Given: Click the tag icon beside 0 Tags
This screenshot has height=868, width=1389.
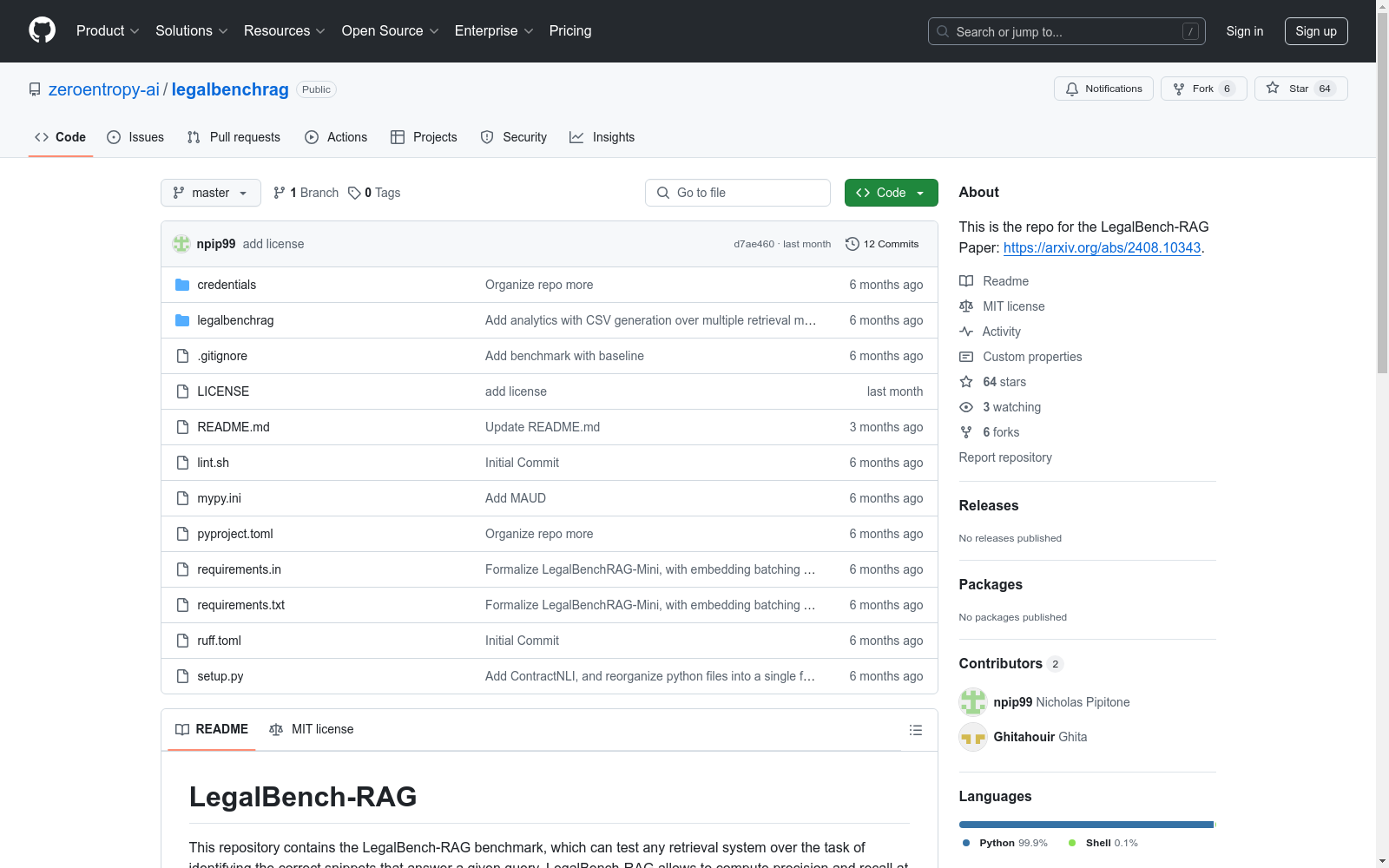Looking at the screenshot, I should 354,193.
